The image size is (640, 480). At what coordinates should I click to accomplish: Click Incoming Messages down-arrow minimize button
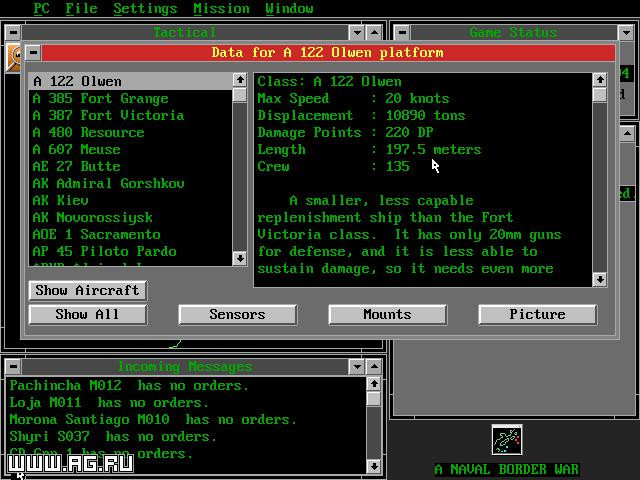tap(357, 366)
